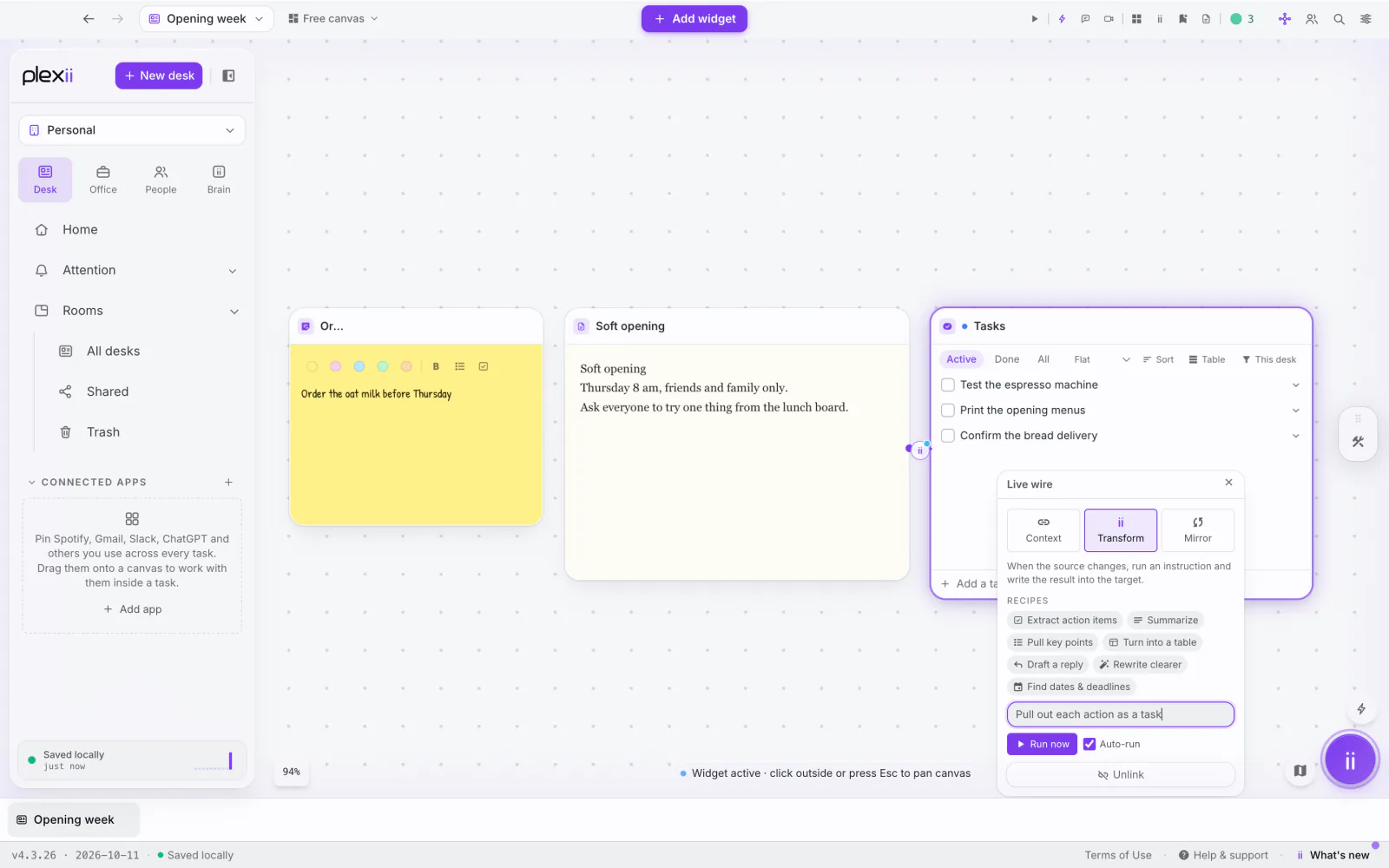The image size is (1389, 868).
Task: Check off Print the opening menus
Action: click(948, 410)
